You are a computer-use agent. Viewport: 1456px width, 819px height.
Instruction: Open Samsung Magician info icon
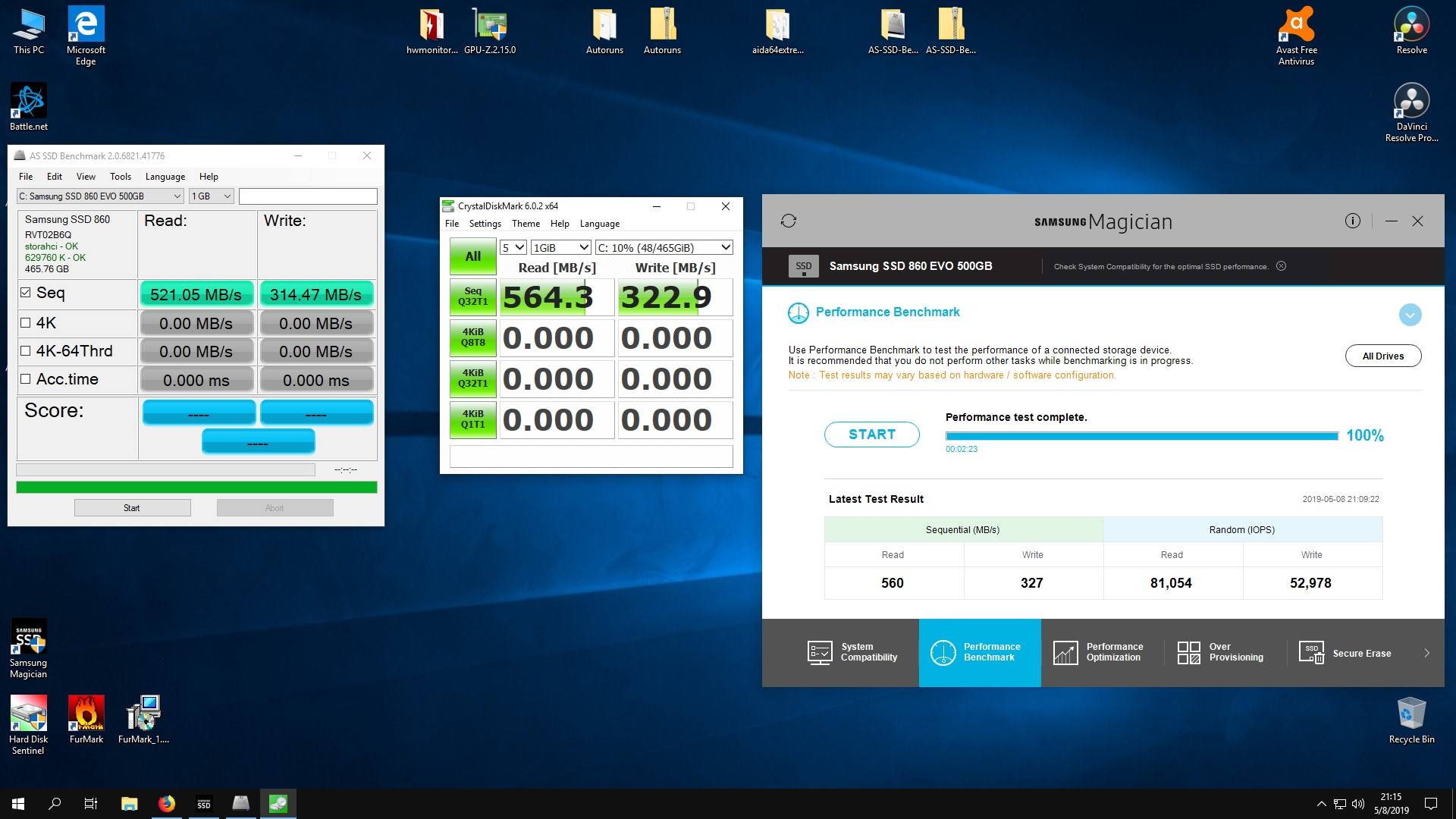(1352, 221)
